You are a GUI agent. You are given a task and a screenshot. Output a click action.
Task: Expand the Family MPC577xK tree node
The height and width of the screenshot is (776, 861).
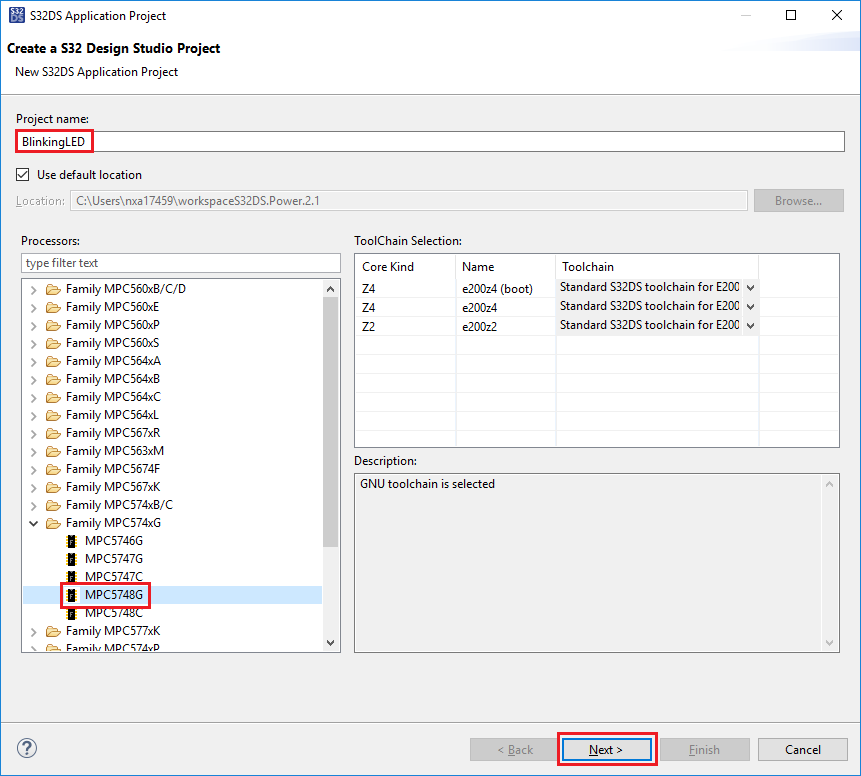pos(33,632)
